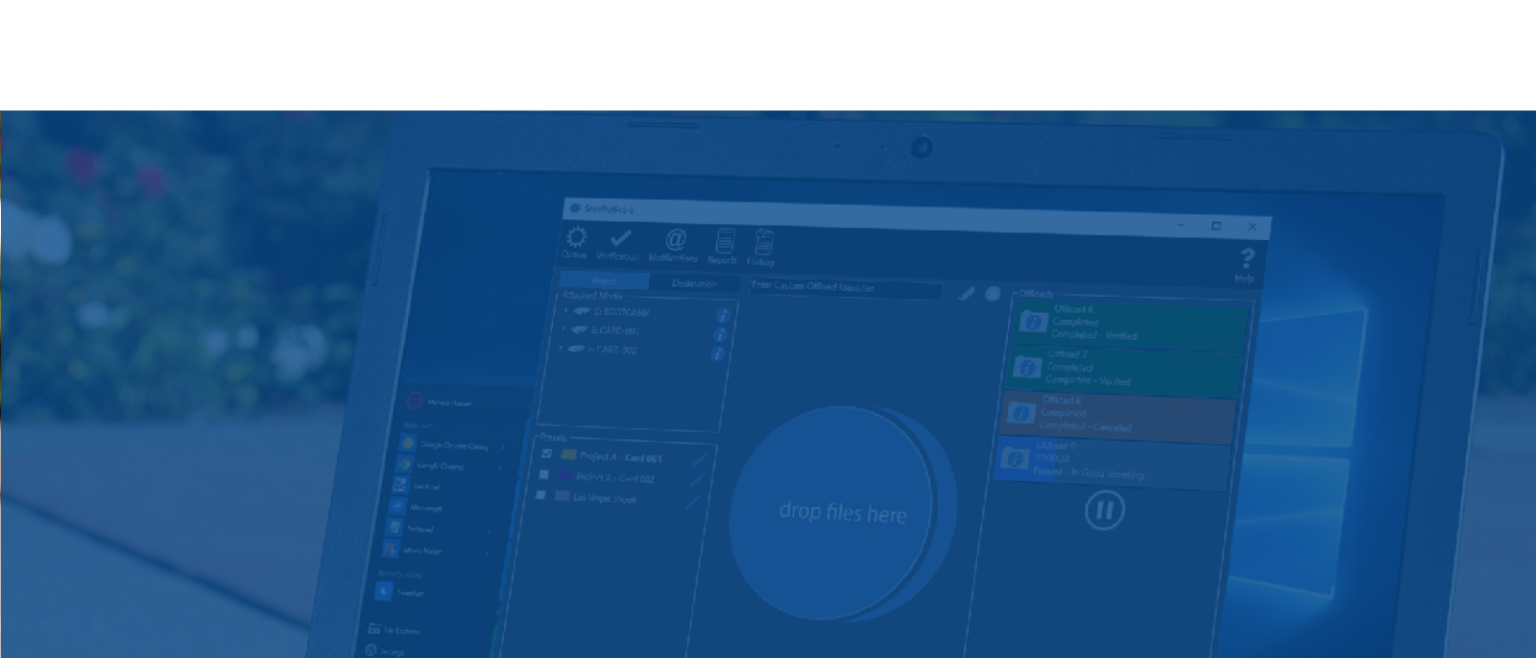
Task: Show info for H: CARD-002 drive
Action: (717, 354)
